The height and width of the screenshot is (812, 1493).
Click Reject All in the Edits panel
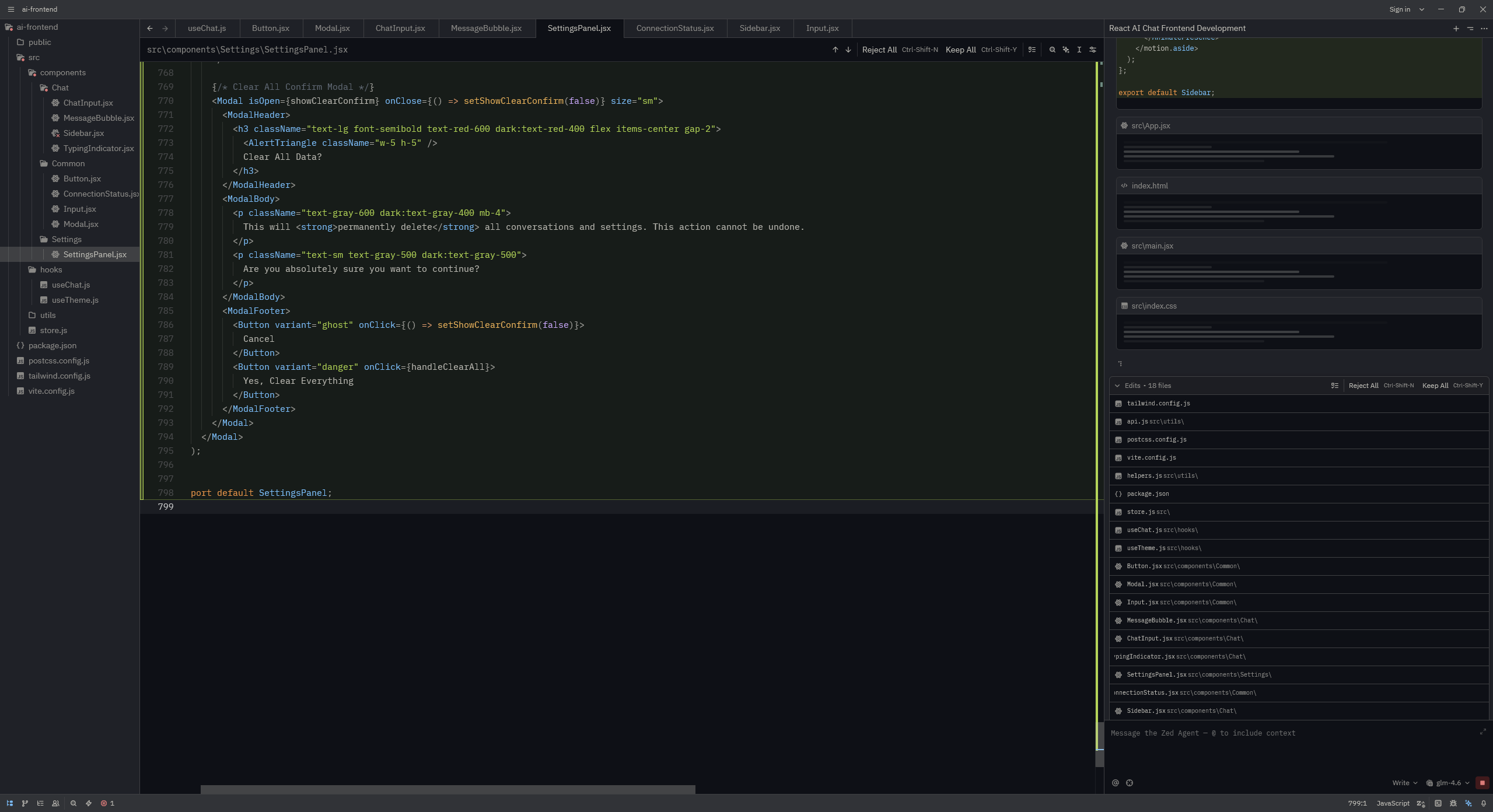pyautogui.click(x=1363, y=386)
